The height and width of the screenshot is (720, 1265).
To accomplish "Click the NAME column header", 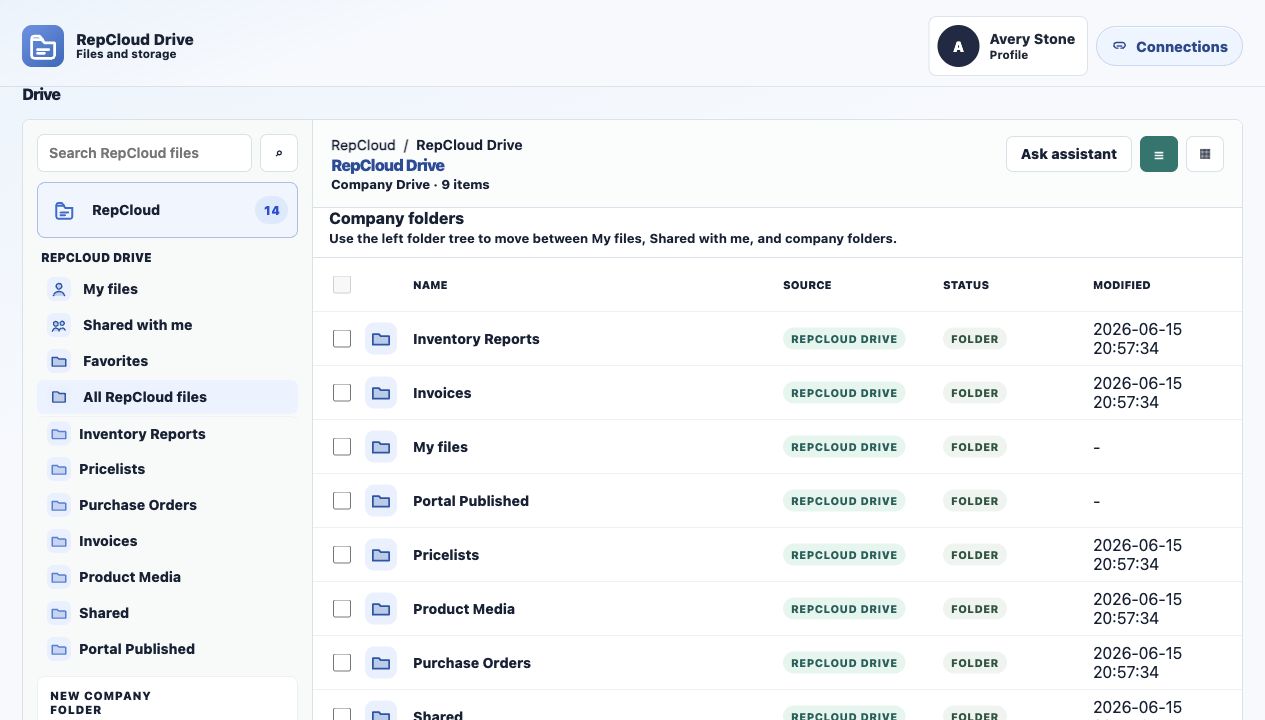I will (x=430, y=285).
